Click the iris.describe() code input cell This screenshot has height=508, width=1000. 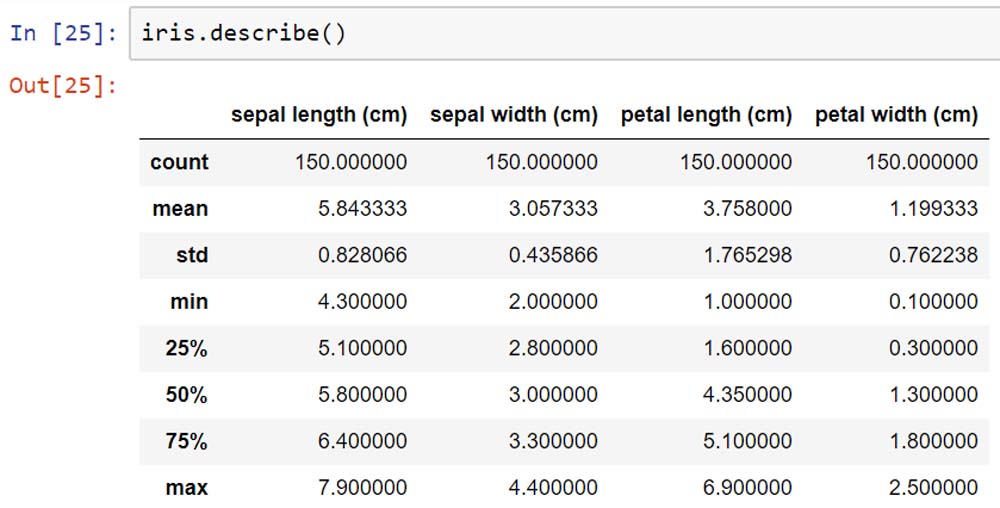pyautogui.click(x=560, y=33)
